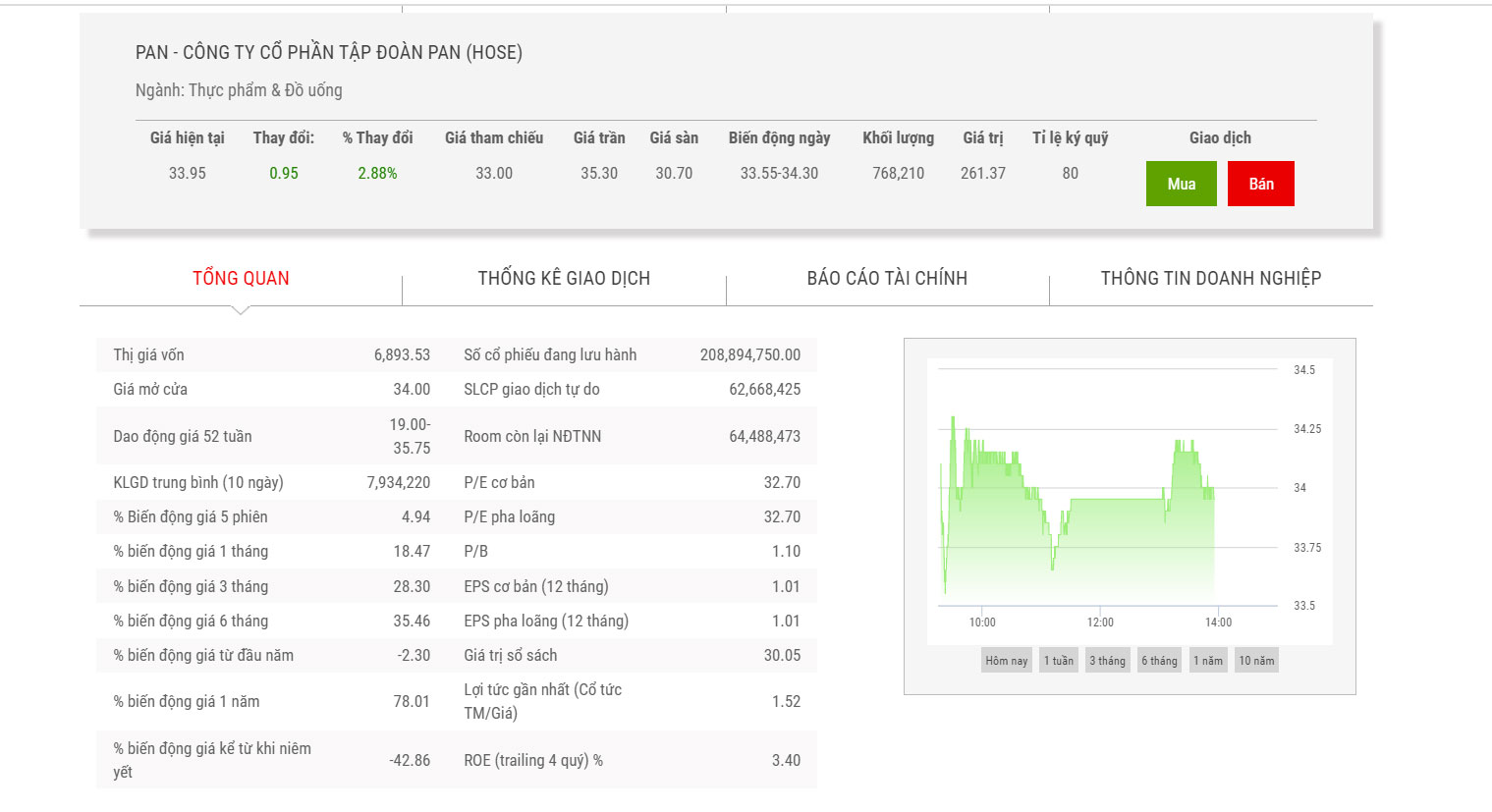Switch to Thống kê giao dịch tab

pos(564,278)
